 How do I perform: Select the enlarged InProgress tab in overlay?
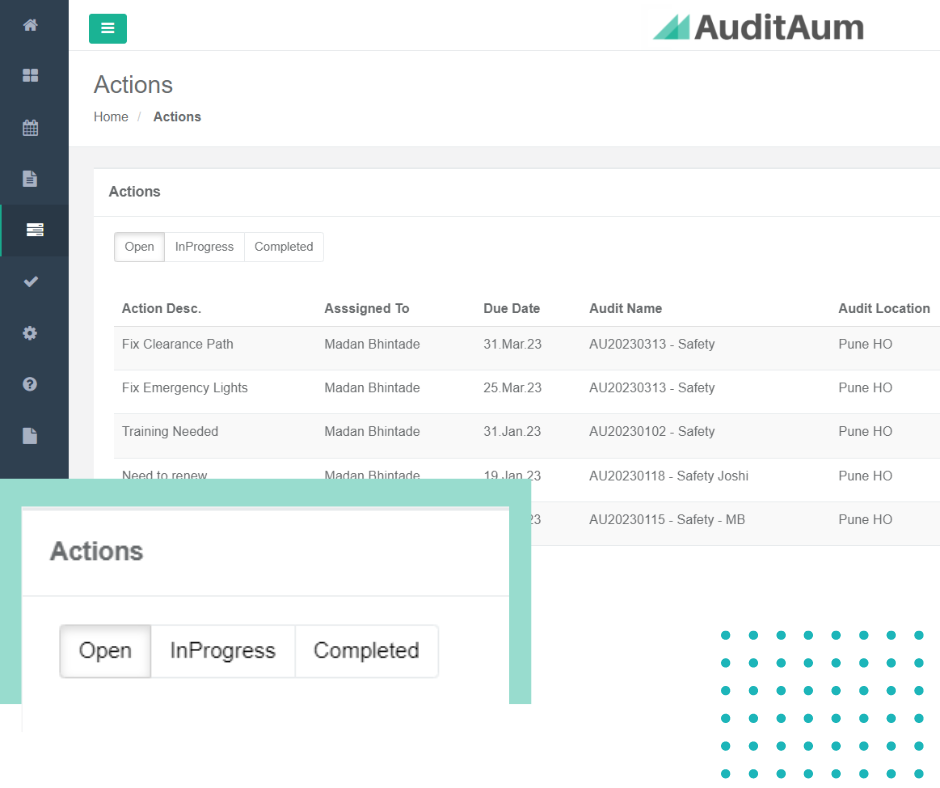click(x=223, y=651)
